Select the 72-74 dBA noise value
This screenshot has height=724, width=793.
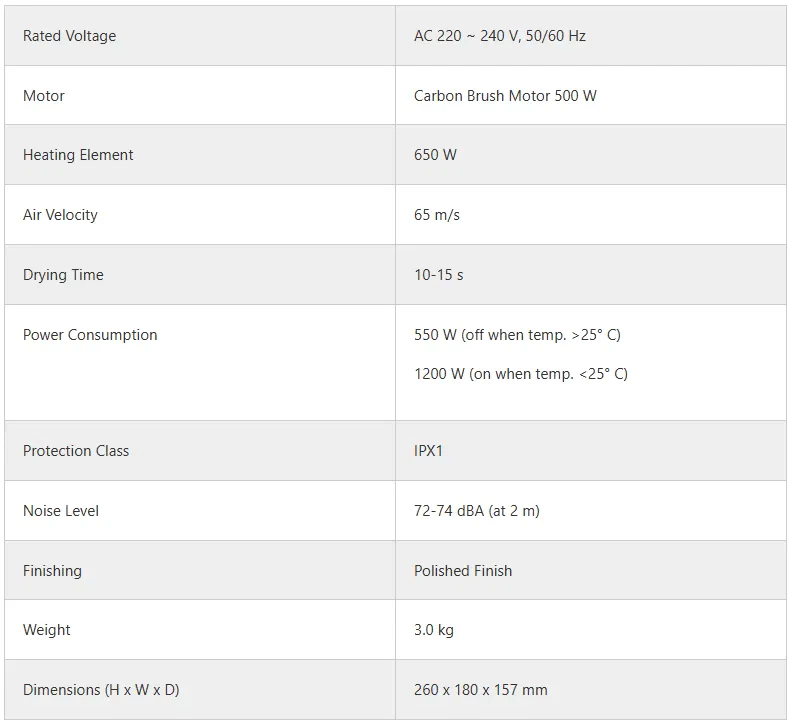(476, 511)
